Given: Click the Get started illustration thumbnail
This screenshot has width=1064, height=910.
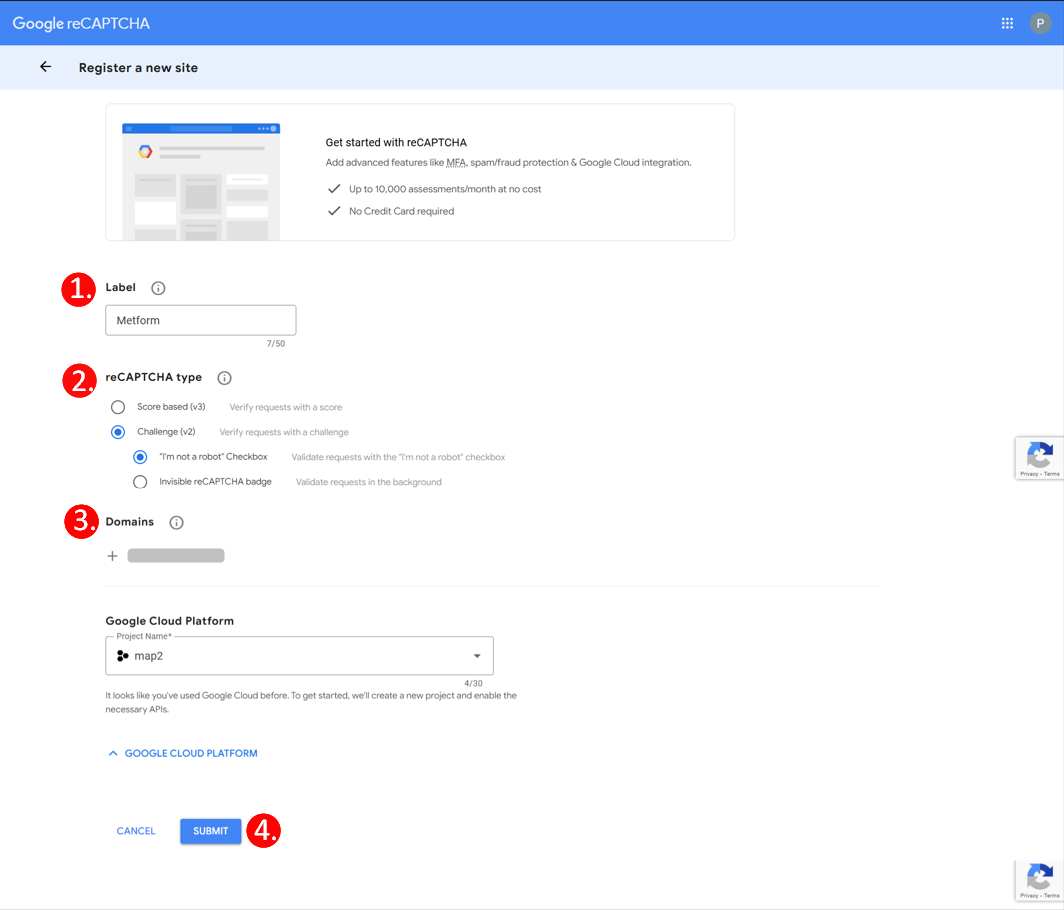Looking at the screenshot, I should pyautogui.click(x=201, y=182).
